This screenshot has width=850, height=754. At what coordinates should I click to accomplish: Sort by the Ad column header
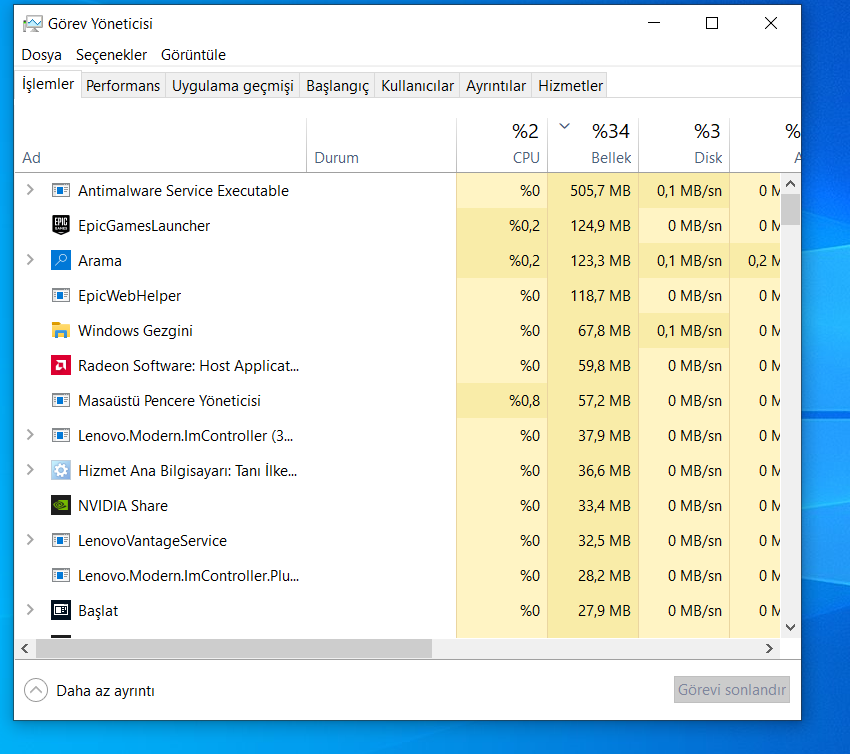coord(160,145)
